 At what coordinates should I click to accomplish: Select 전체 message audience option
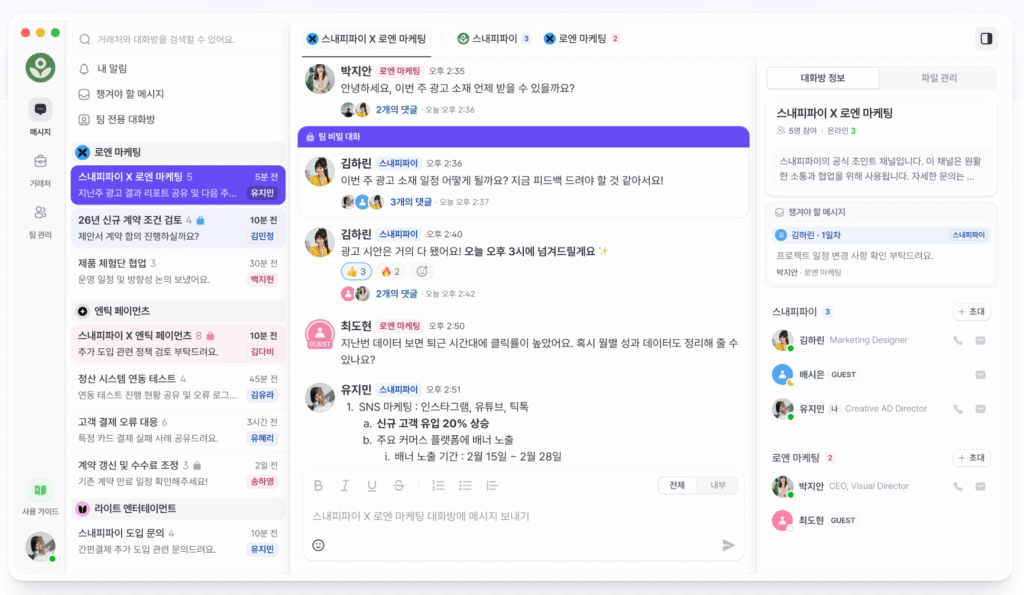[x=677, y=485]
